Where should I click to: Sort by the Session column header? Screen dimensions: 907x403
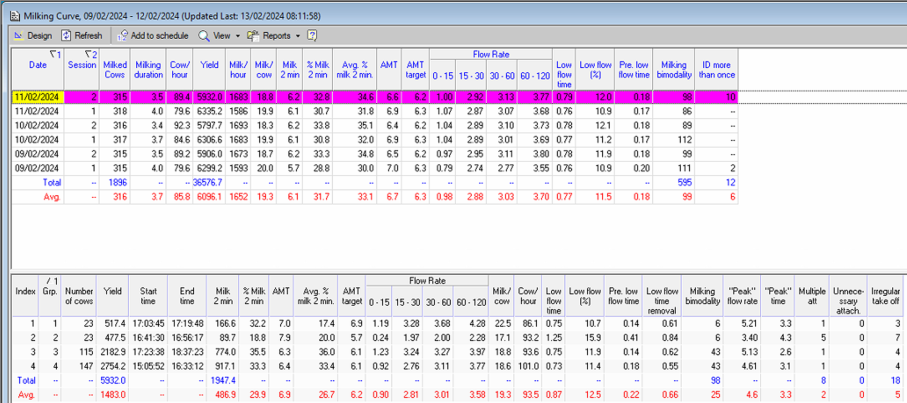82,64
